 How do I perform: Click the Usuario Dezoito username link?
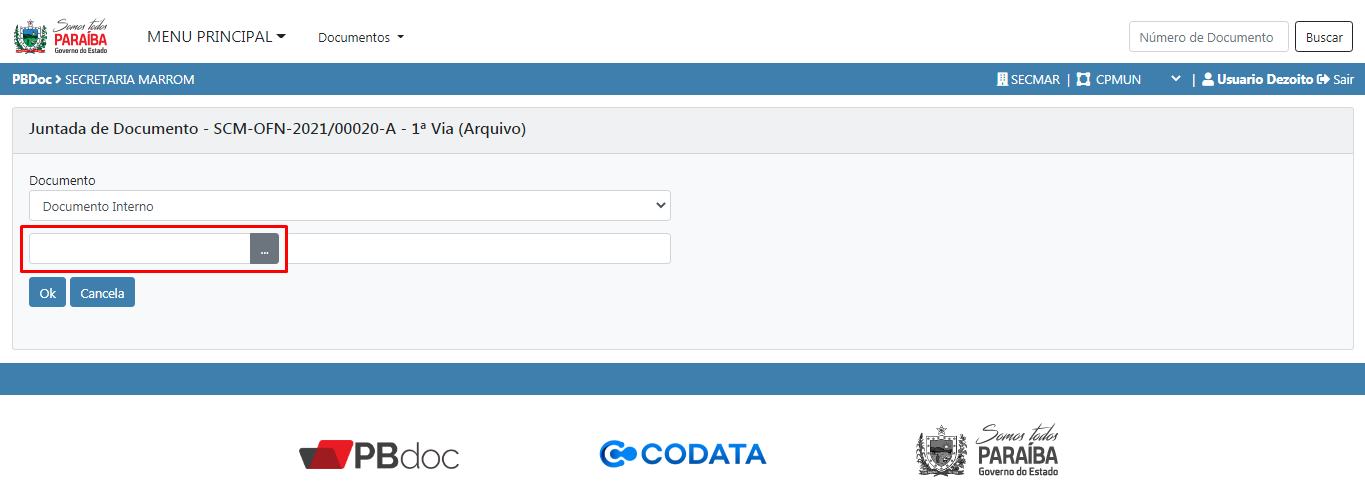click(1264, 79)
